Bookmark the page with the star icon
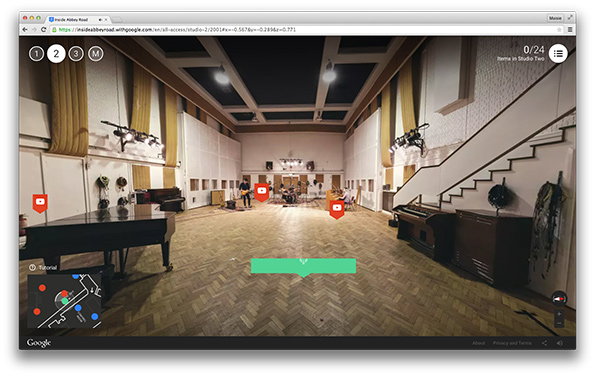 tap(559, 30)
